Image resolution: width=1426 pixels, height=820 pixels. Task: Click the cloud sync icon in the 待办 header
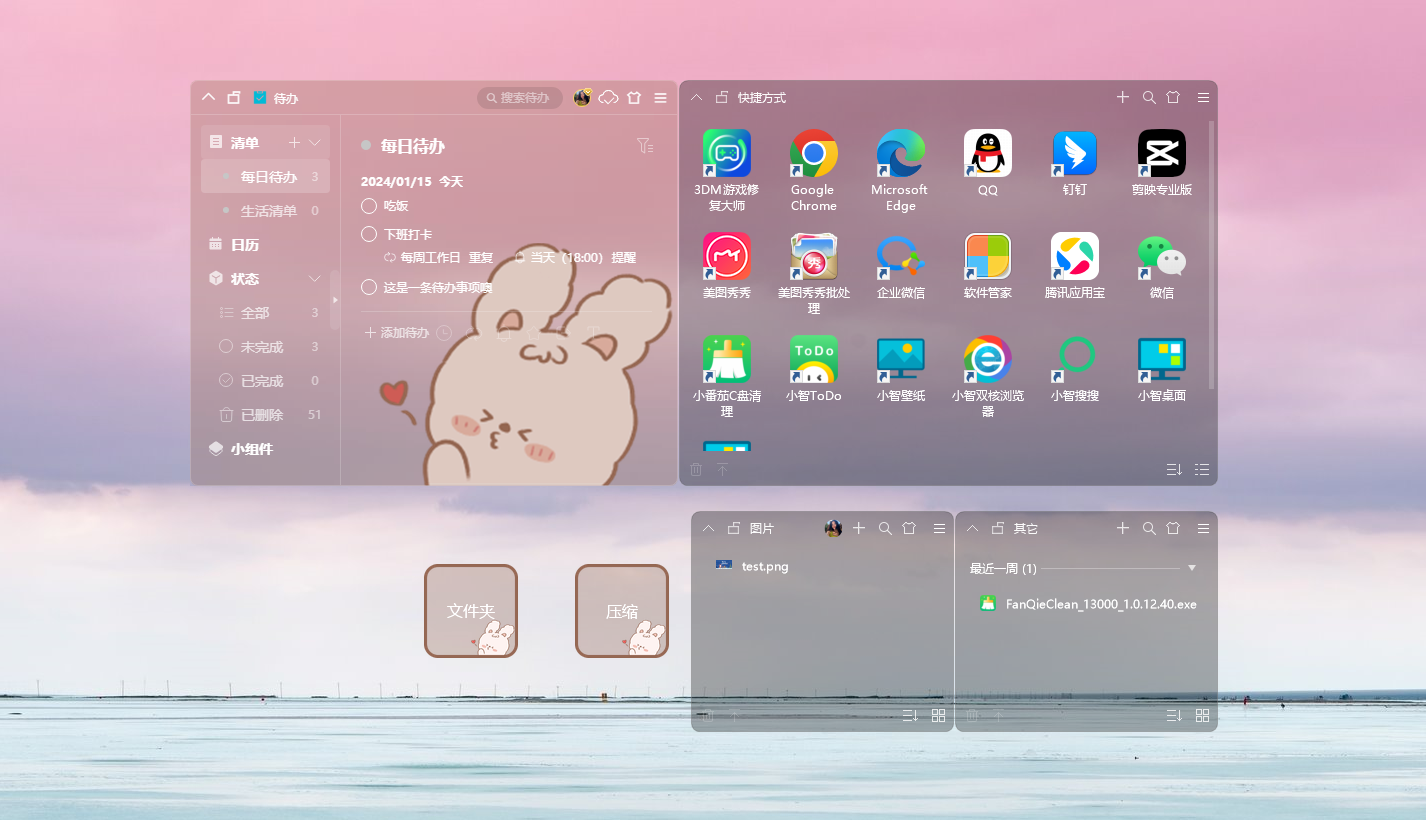click(608, 97)
